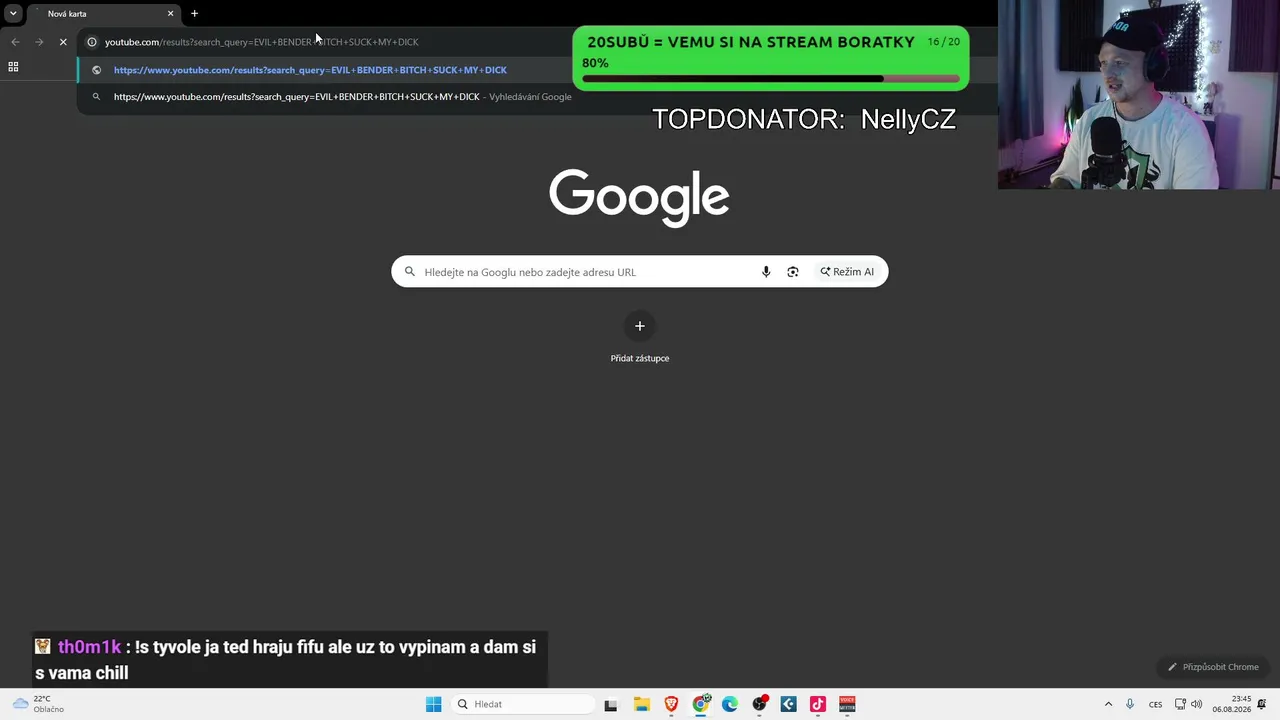This screenshot has height=720, width=1280.
Task: Open File Explorer from the taskbar
Action: 642,704
